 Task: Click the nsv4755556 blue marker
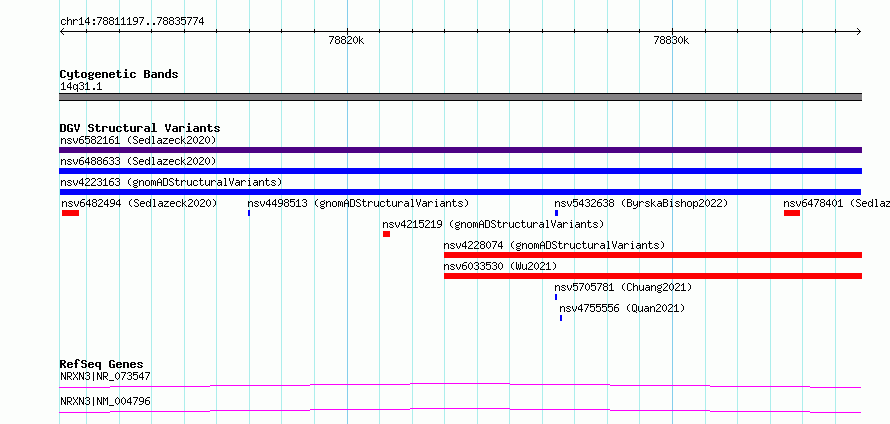click(561, 318)
